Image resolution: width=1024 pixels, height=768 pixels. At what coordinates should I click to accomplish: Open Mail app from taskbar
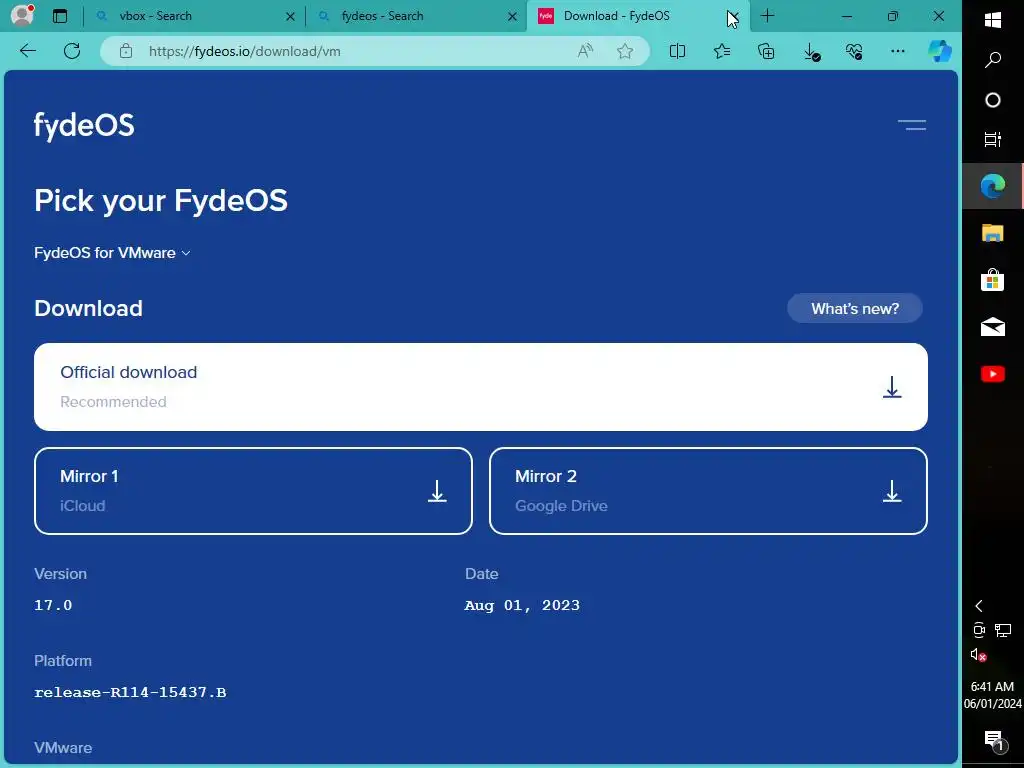click(x=993, y=327)
